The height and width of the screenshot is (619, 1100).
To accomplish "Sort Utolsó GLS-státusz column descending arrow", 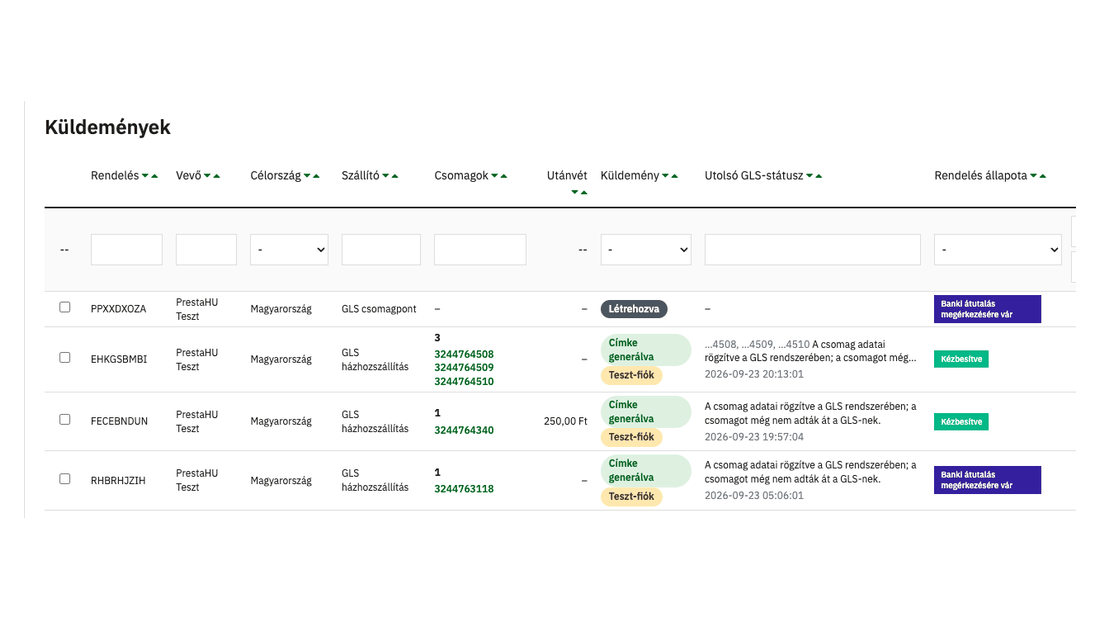I will tap(810, 176).
